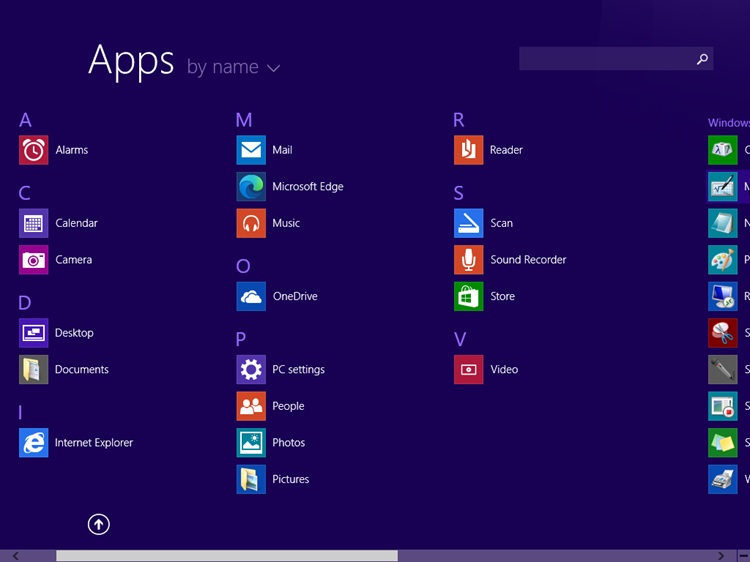Image resolution: width=750 pixels, height=562 pixels.
Task: Open the Store app icon
Action: point(469,297)
